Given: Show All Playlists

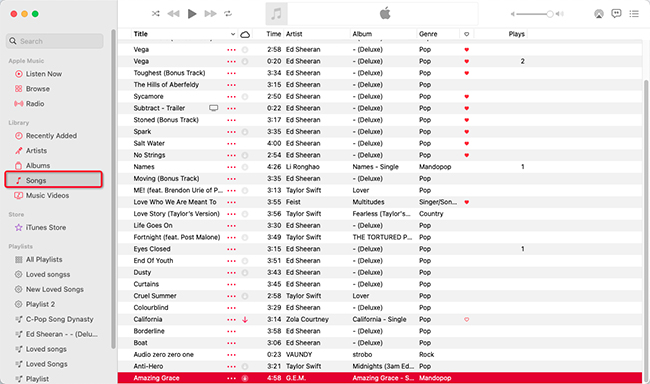Looking at the screenshot, I should [x=44, y=260].
